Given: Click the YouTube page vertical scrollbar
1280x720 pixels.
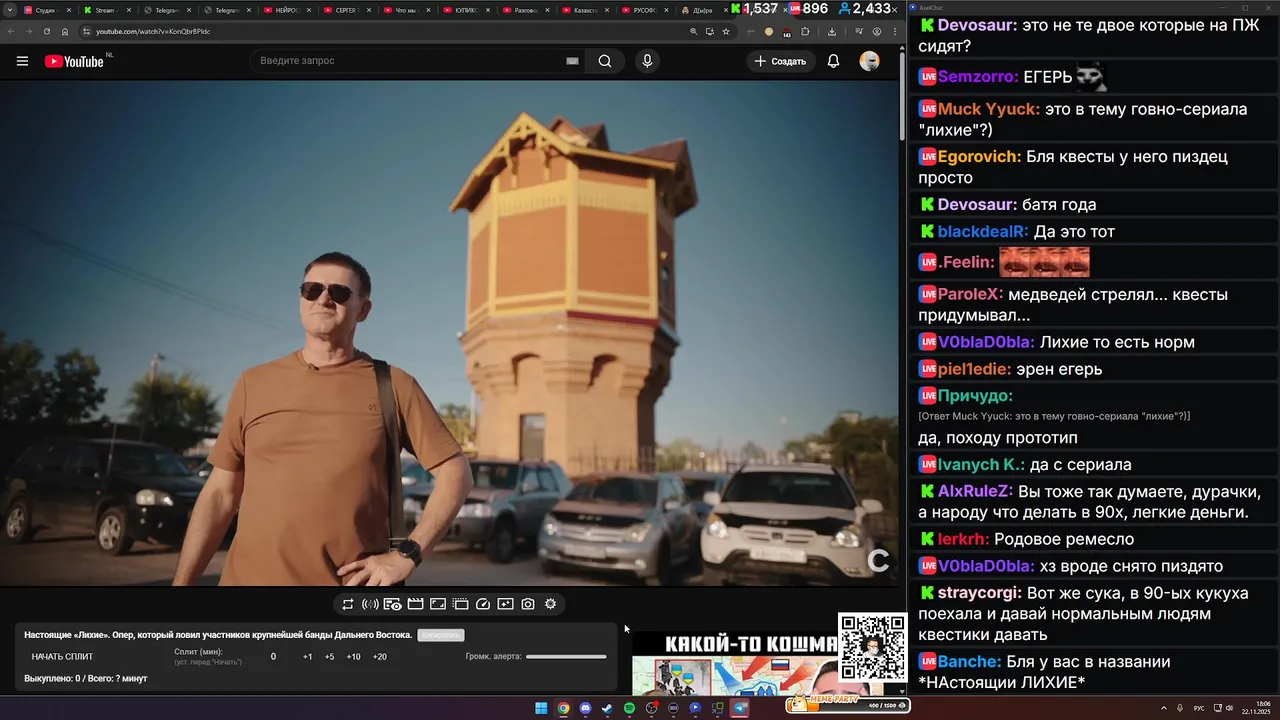Looking at the screenshot, I should click(x=904, y=95).
